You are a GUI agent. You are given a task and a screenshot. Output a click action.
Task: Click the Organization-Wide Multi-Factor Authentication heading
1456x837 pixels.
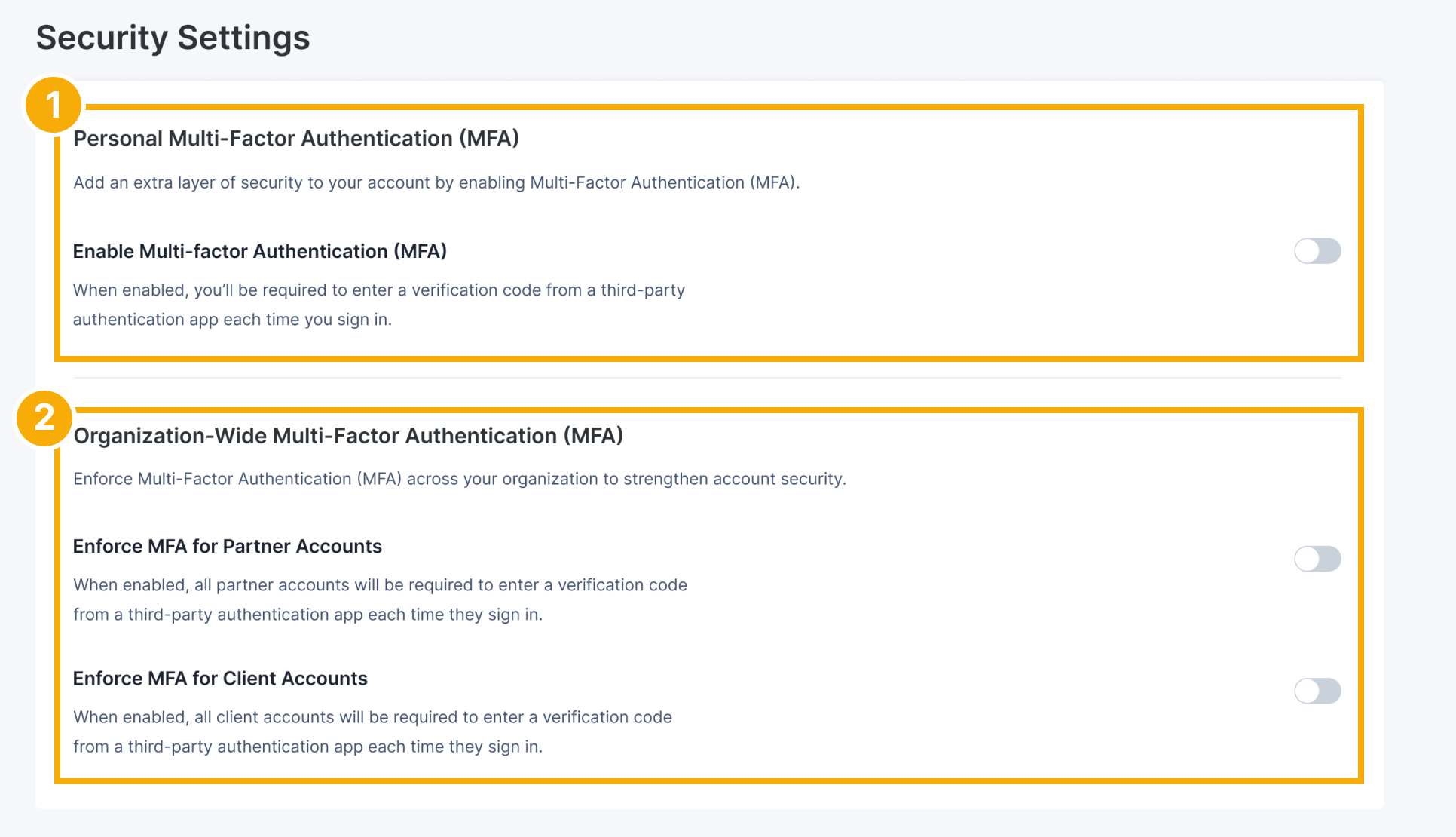click(347, 436)
